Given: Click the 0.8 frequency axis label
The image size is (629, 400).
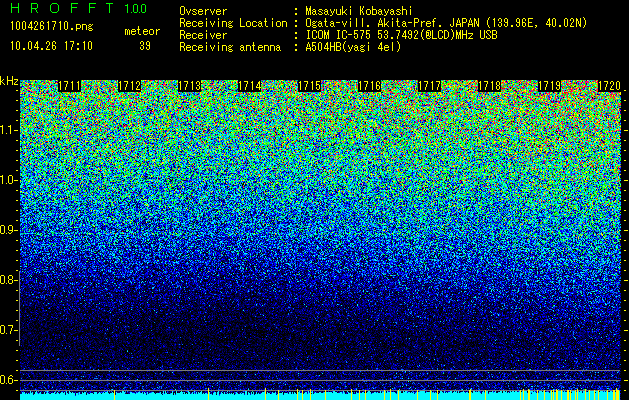Looking at the screenshot, I should coord(8,280).
